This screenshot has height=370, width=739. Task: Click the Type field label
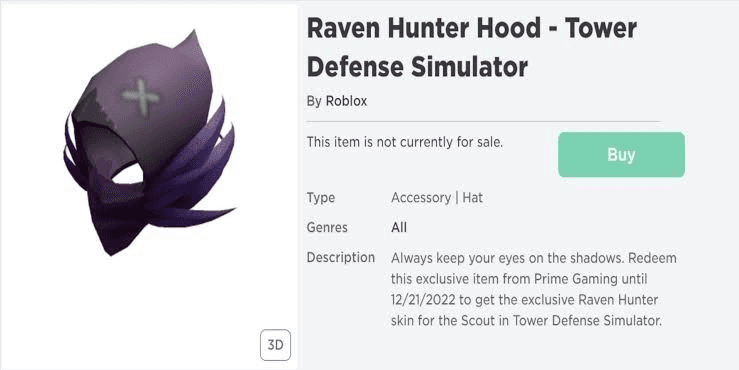tap(321, 197)
